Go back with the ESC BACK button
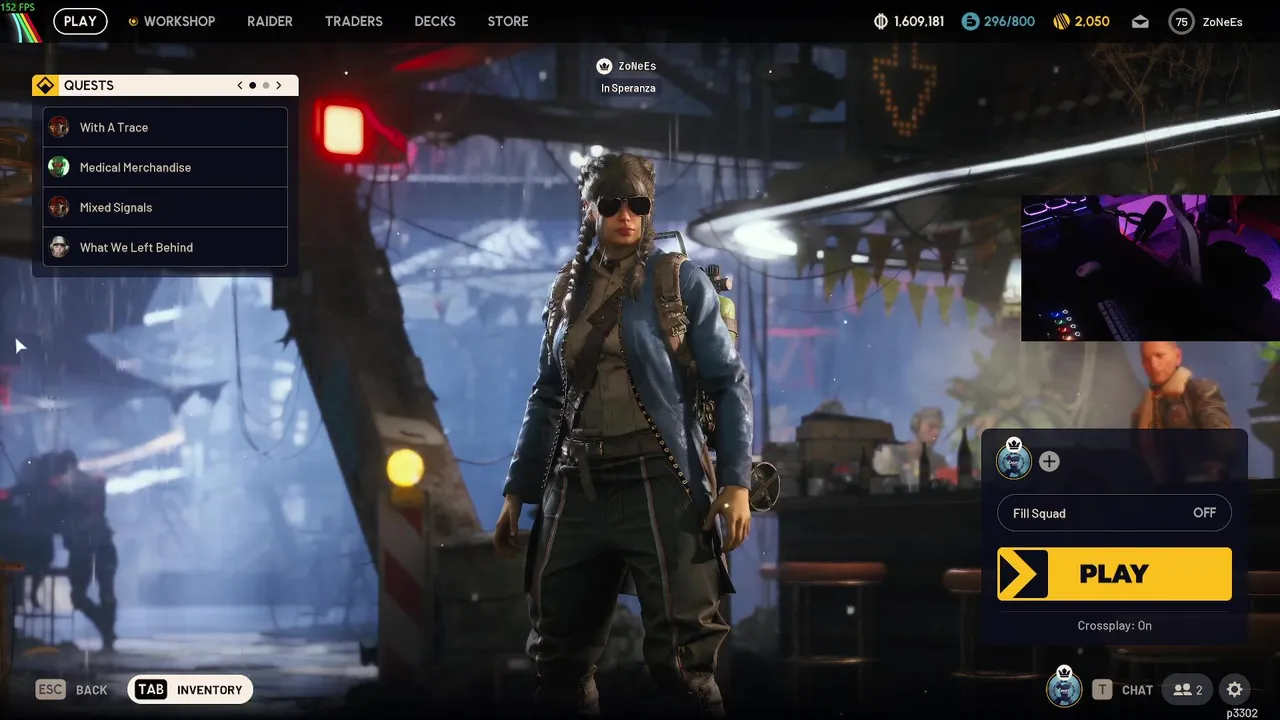 71,689
